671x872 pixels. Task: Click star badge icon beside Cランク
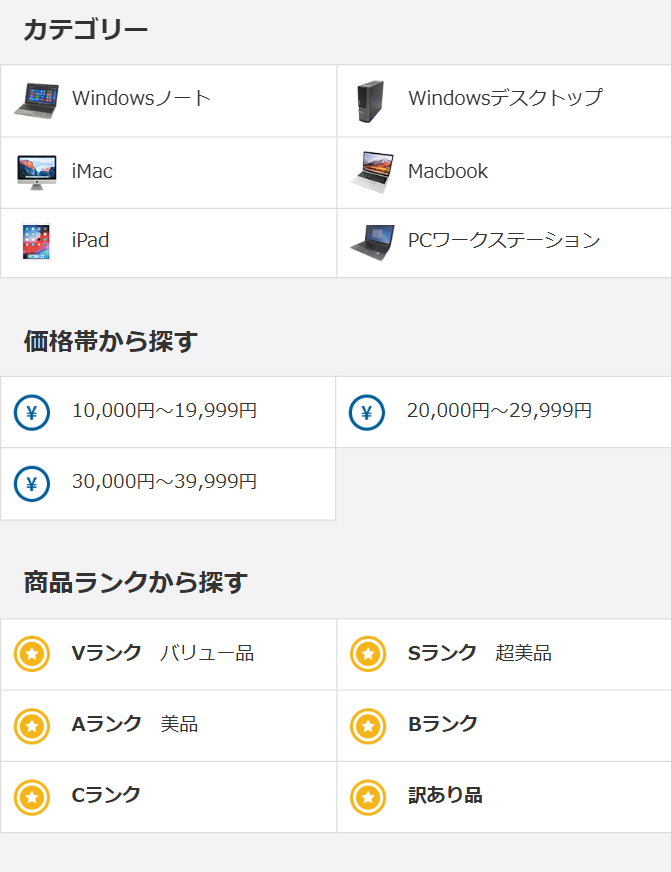pyautogui.click(x=32, y=797)
